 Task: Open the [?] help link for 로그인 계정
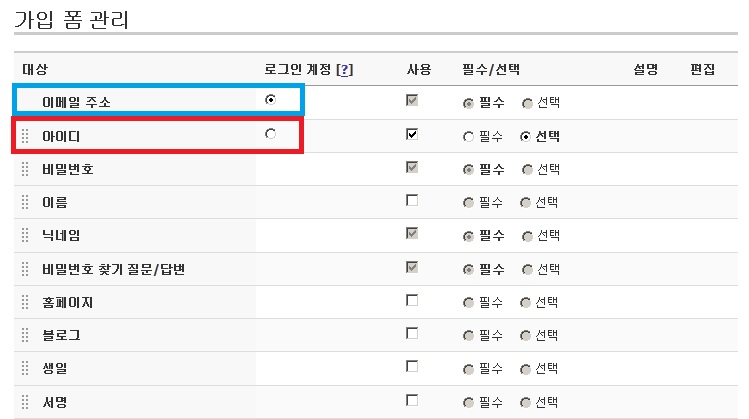344,70
